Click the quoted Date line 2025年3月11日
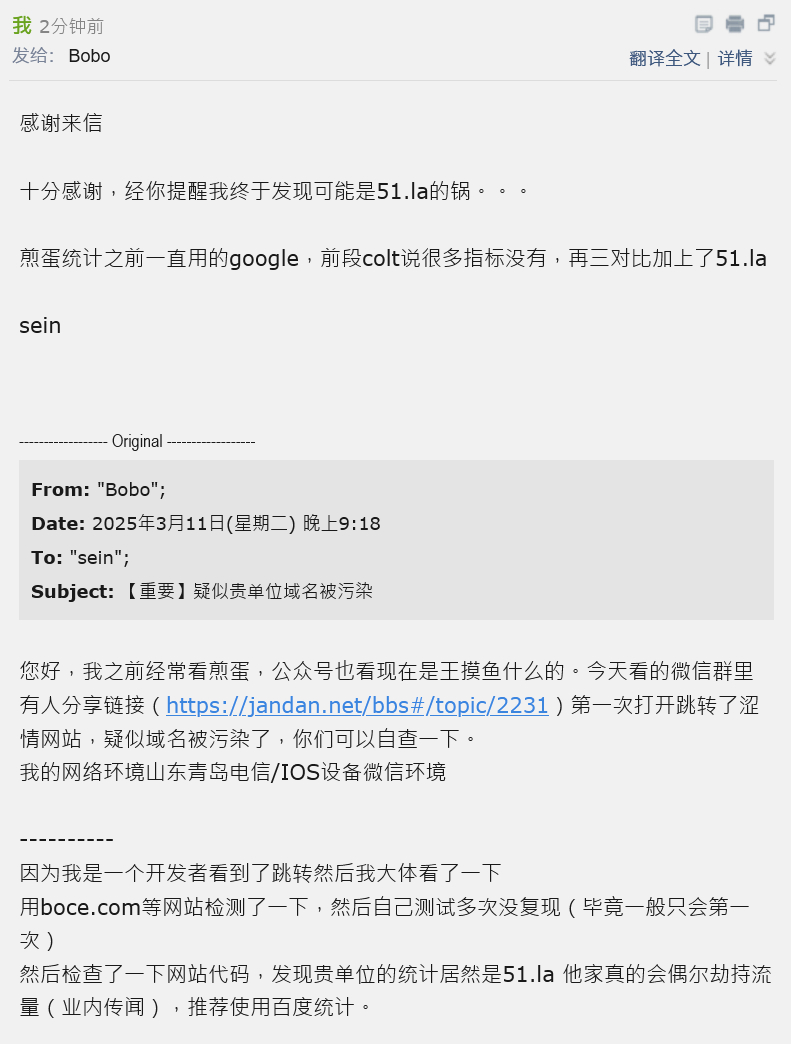 pos(206,524)
